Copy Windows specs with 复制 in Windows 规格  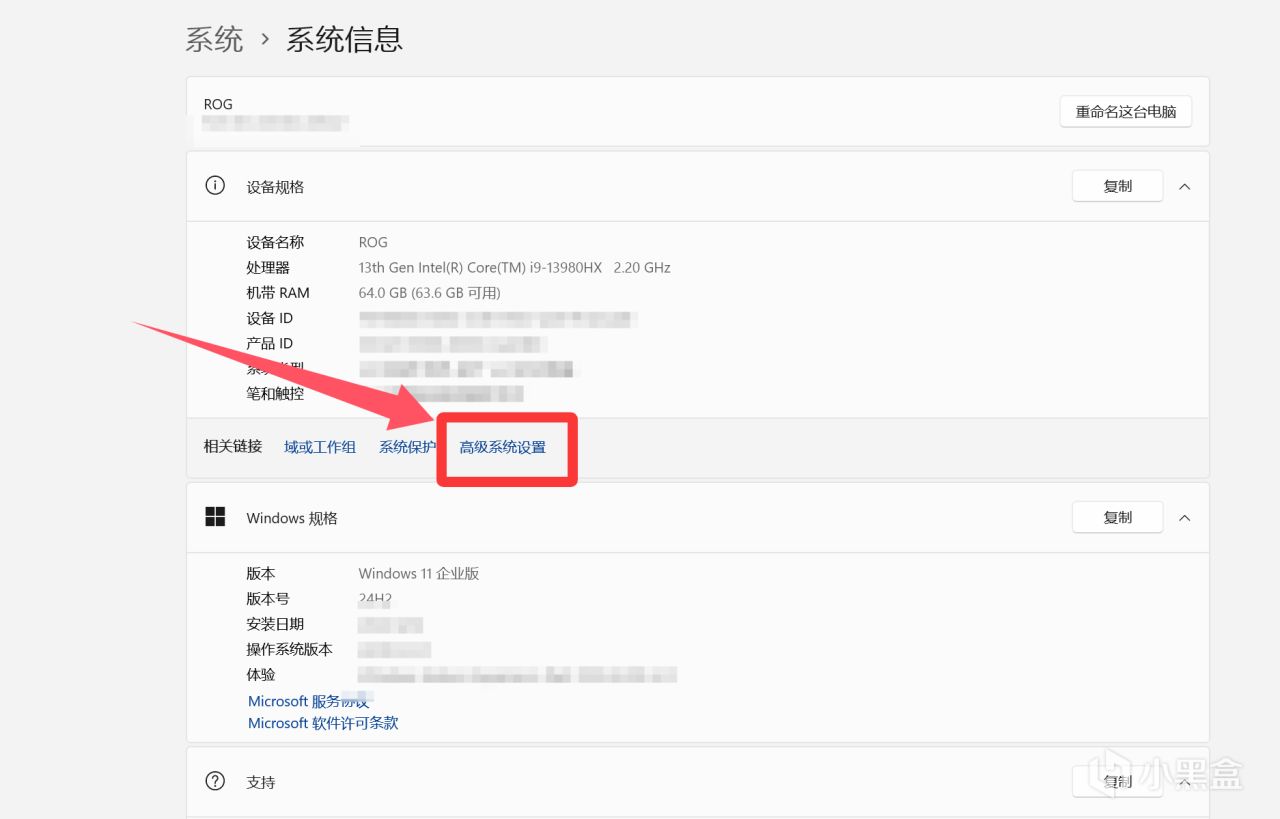1117,517
